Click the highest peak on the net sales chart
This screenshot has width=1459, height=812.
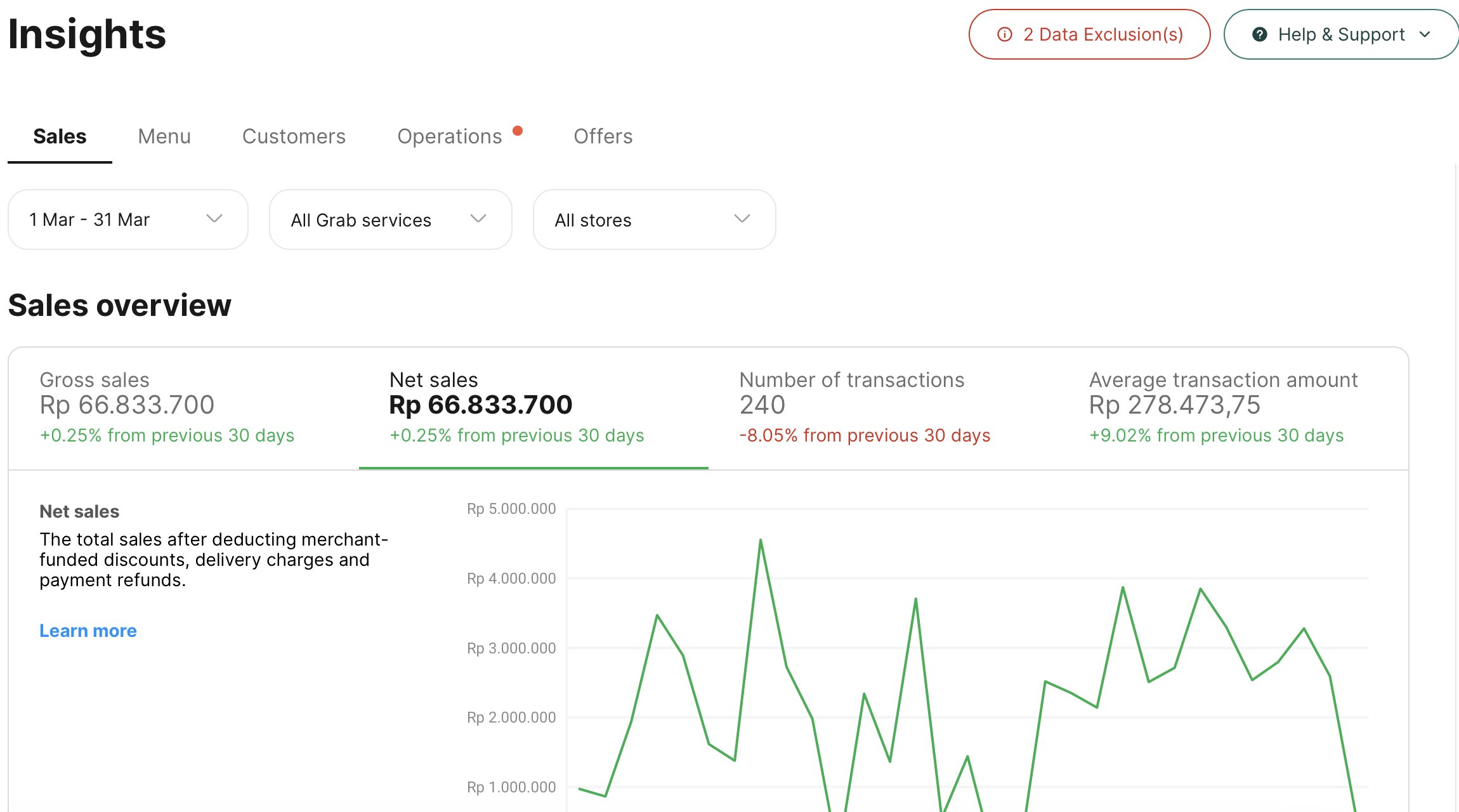761,540
